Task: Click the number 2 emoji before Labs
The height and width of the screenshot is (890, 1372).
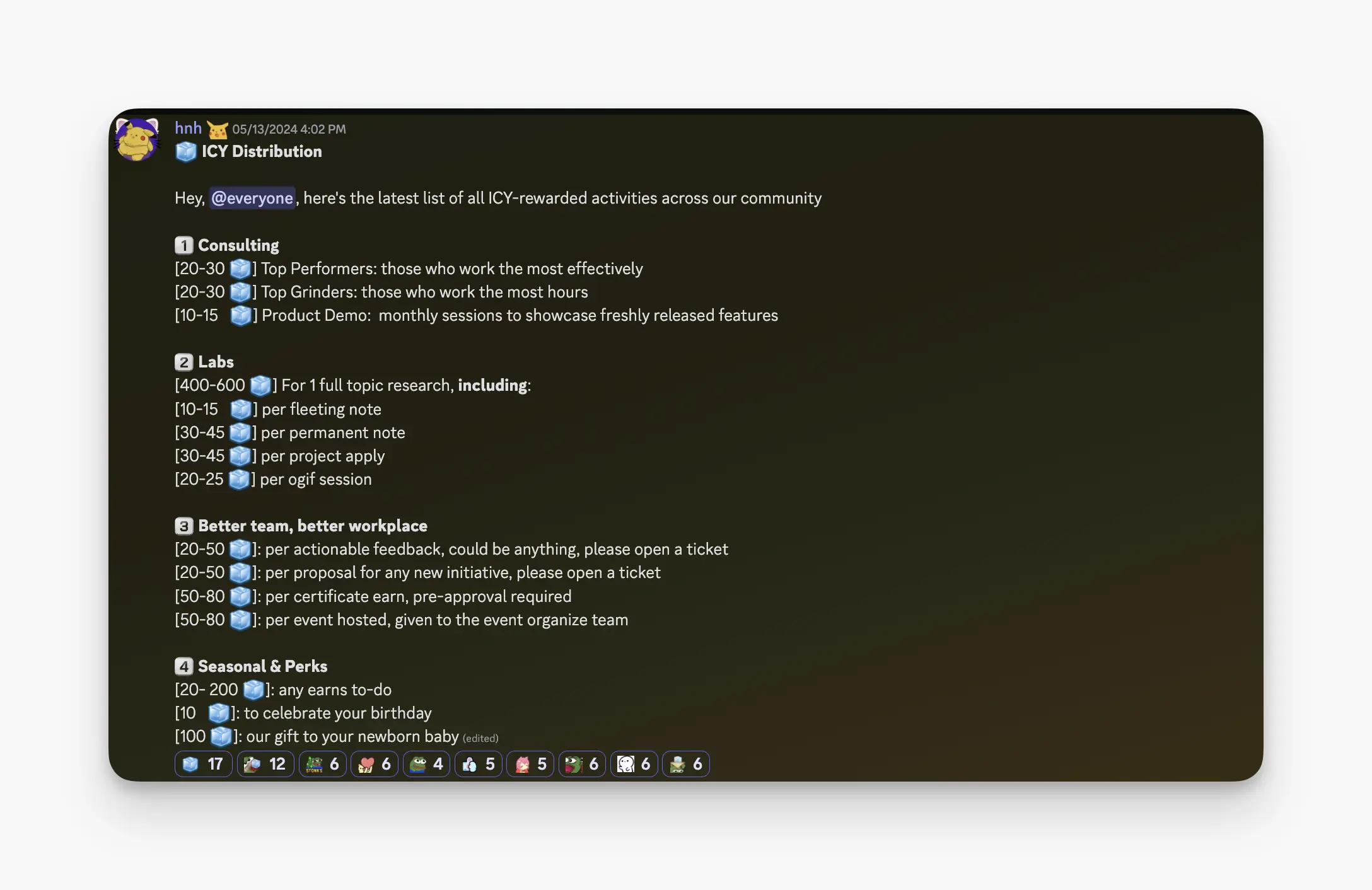Action: pos(183,362)
